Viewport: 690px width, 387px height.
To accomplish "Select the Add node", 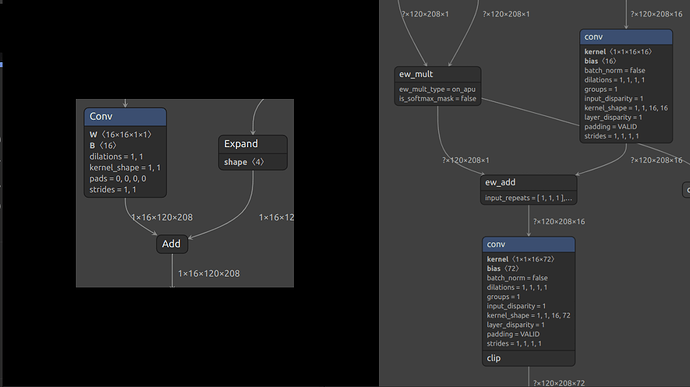I will pos(172,244).
